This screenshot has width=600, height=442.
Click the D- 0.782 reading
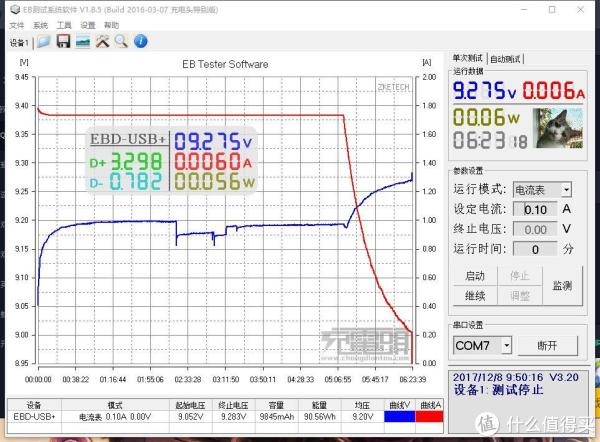coord(126,181)
